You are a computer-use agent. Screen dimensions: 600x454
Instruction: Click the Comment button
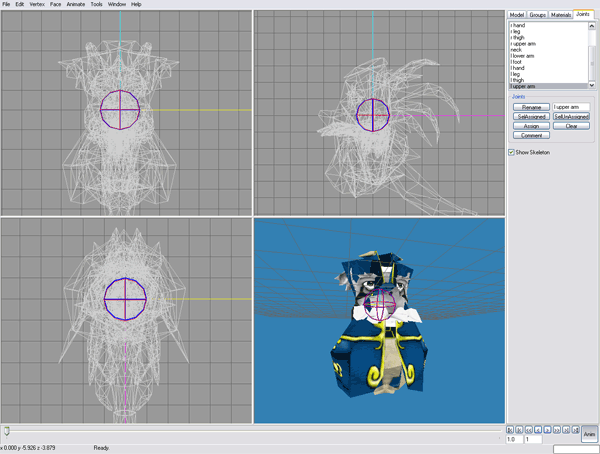(x=531, y=136)
